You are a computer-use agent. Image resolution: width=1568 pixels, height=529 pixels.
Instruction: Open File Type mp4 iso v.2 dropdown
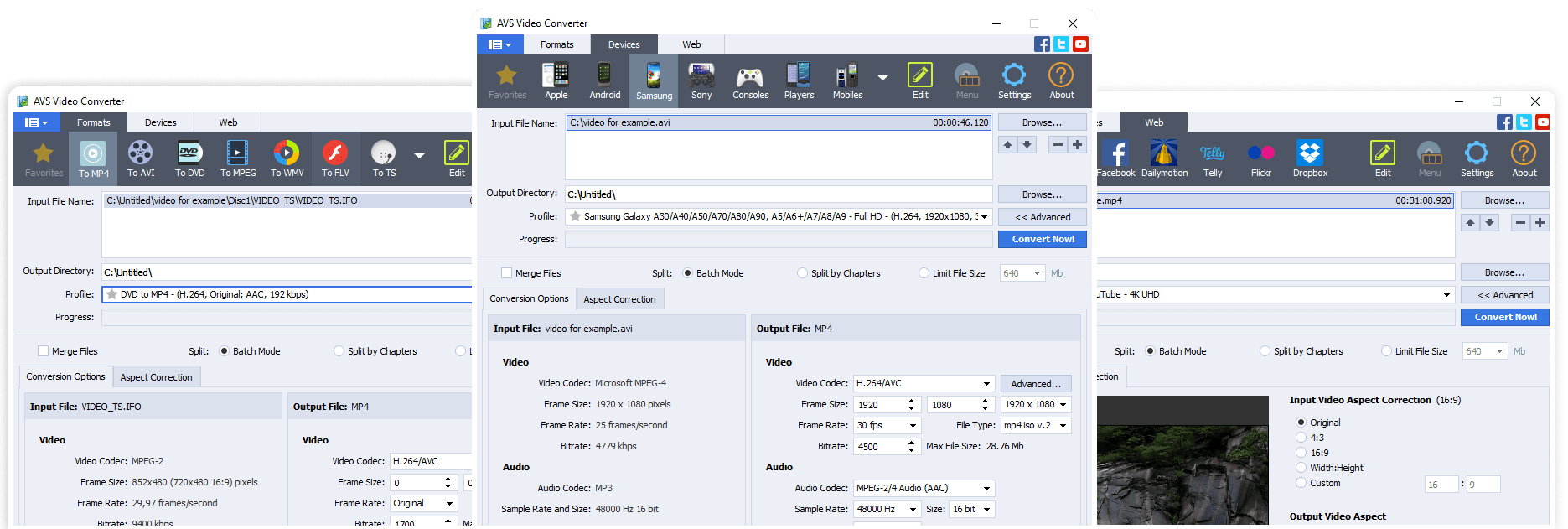(x=1063, y=426)
